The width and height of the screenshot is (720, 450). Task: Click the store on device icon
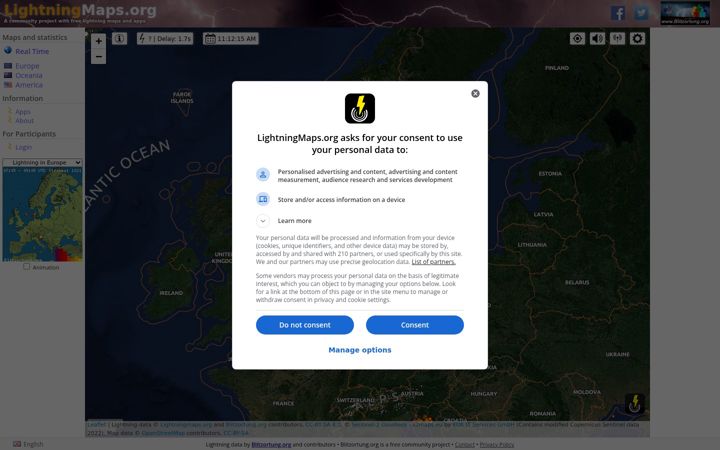click(263, 199)
